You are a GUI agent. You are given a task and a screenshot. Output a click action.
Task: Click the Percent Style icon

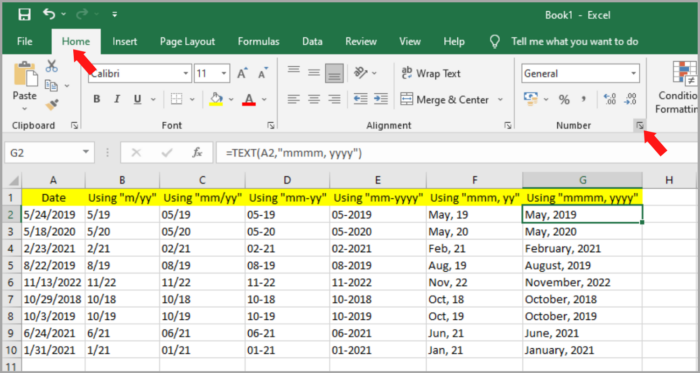[564, 99]
